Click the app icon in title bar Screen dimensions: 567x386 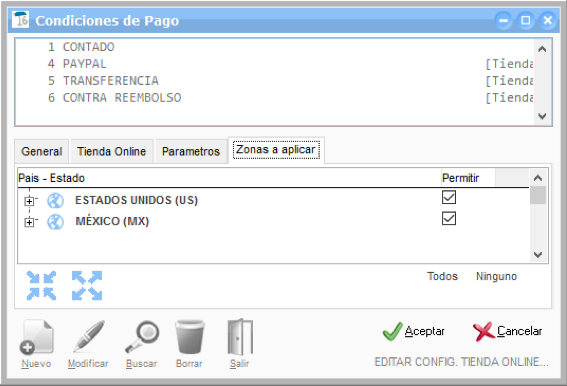20,20
